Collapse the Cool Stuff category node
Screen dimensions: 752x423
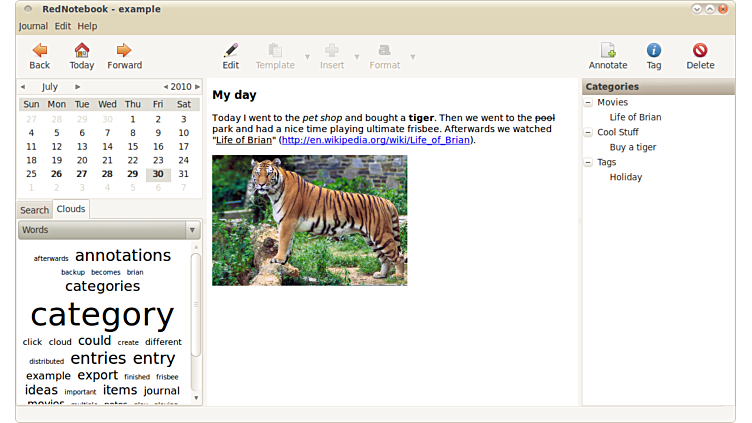[588, 132]
